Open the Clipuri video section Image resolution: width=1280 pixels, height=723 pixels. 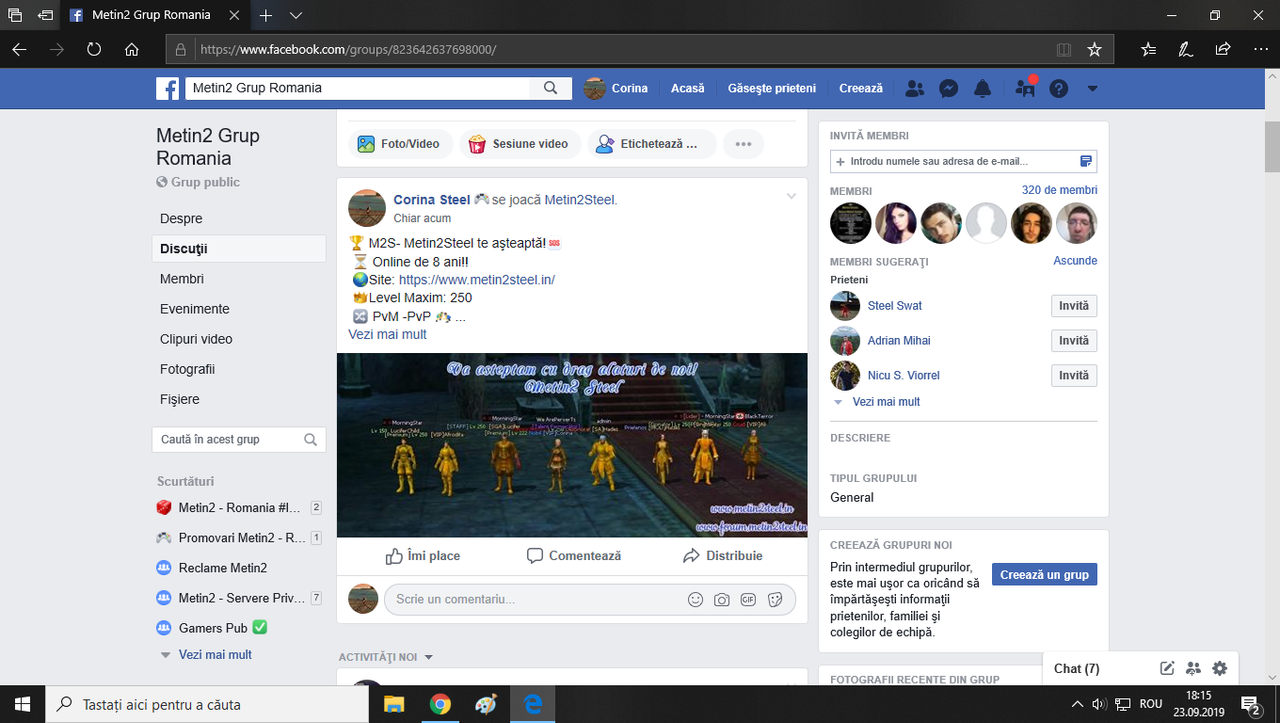(196, 339)
